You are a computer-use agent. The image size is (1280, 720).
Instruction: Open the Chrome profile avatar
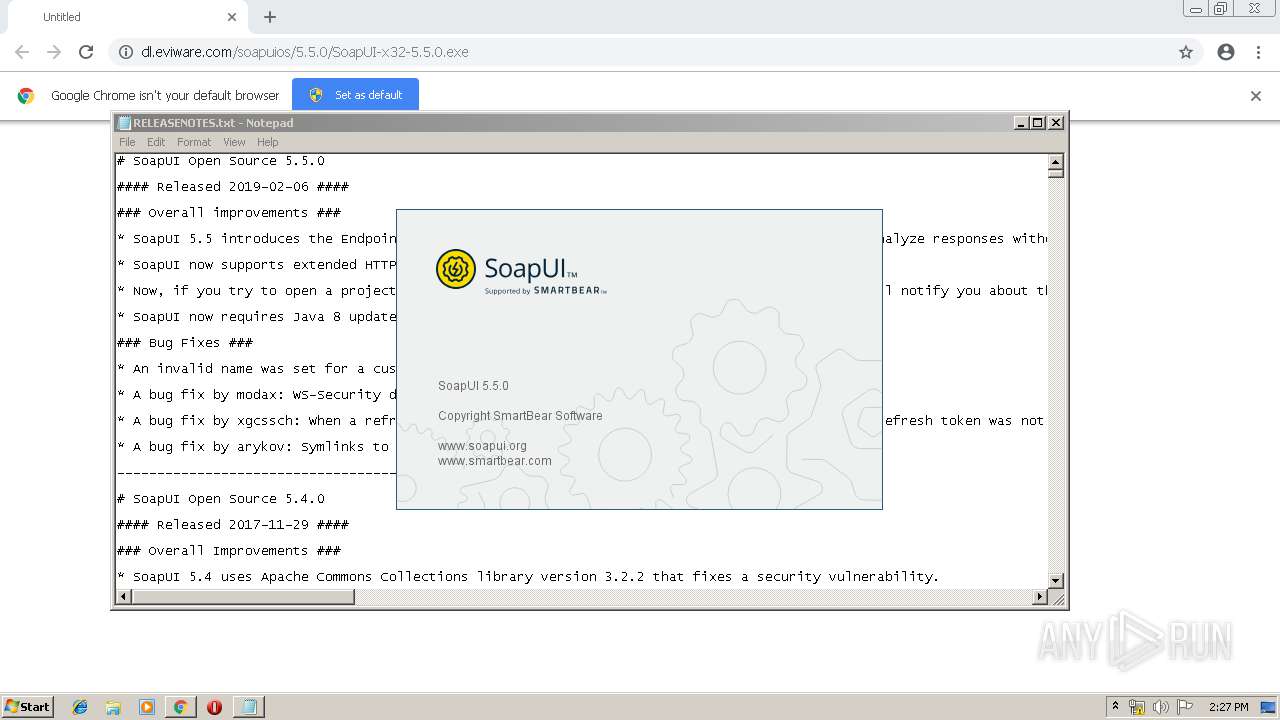click(x=1226, y=52)
